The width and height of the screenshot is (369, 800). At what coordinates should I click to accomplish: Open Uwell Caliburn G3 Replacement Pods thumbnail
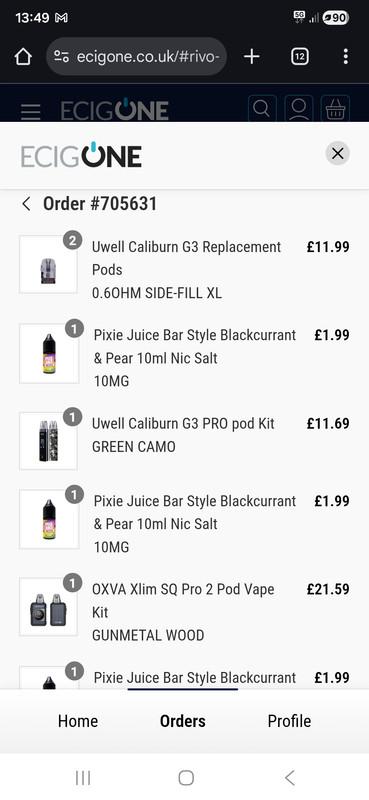48,264
